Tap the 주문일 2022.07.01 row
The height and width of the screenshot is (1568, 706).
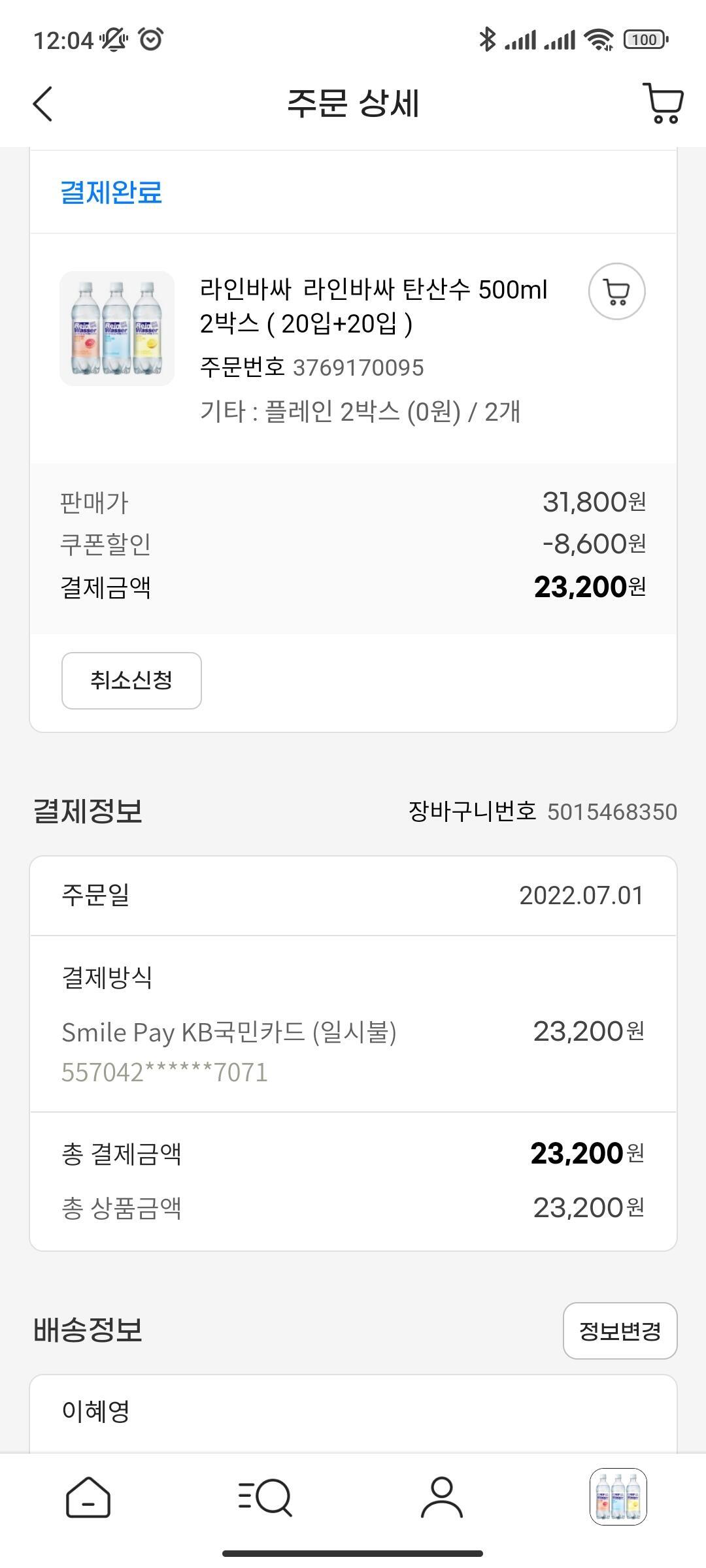click(353, 896)
